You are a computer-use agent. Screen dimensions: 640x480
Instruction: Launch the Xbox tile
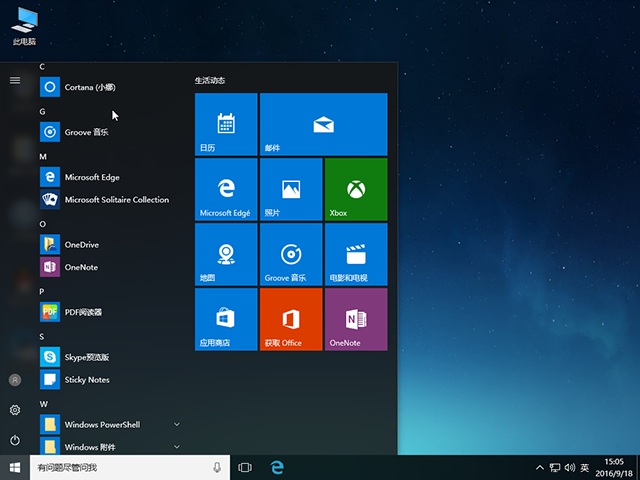click(x=355, y=189)
